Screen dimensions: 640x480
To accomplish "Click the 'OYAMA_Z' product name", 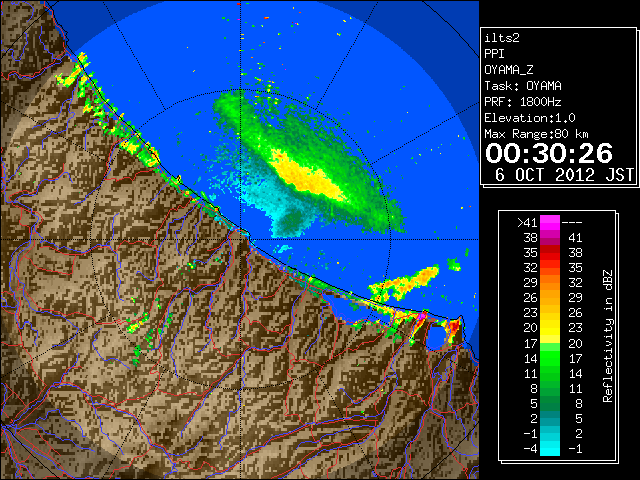I will click(x=509, y=70).
